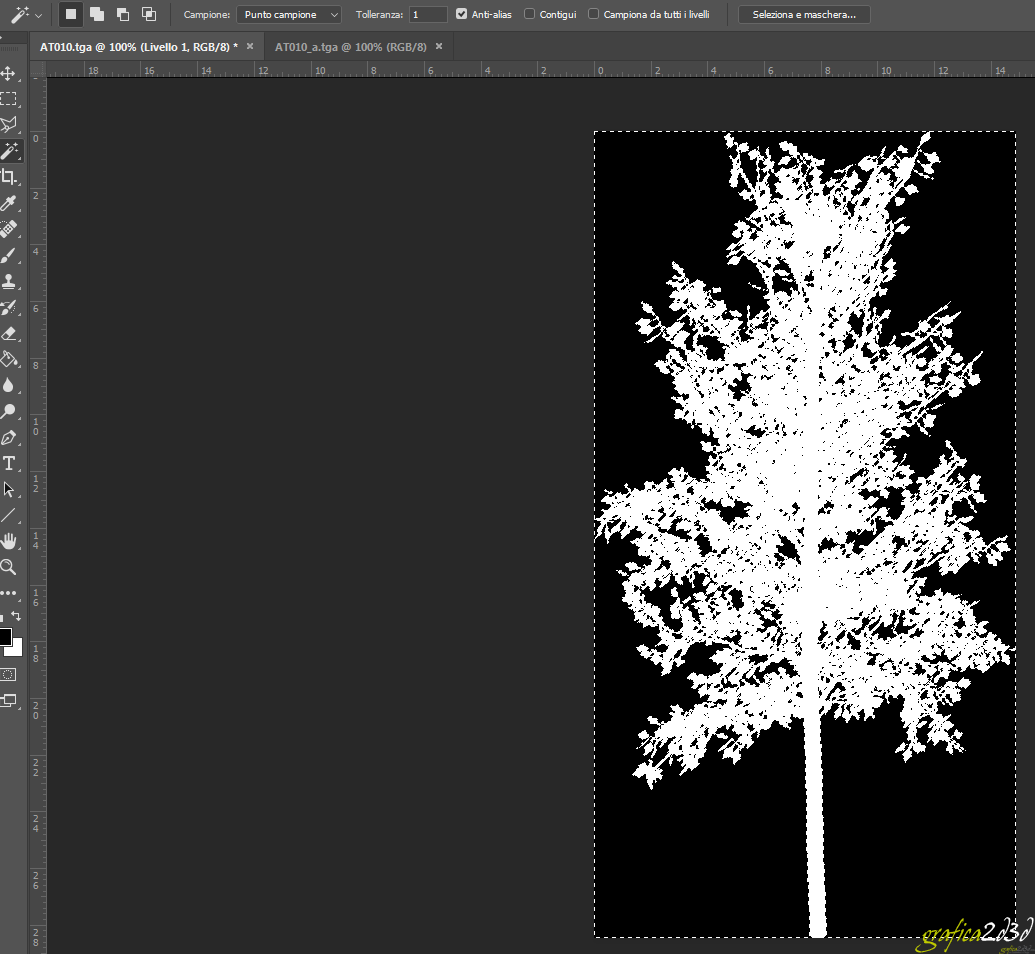Select the Paint Bucket tool
1035x954 pixels.
pyautogui.click(x=8, y=359)
